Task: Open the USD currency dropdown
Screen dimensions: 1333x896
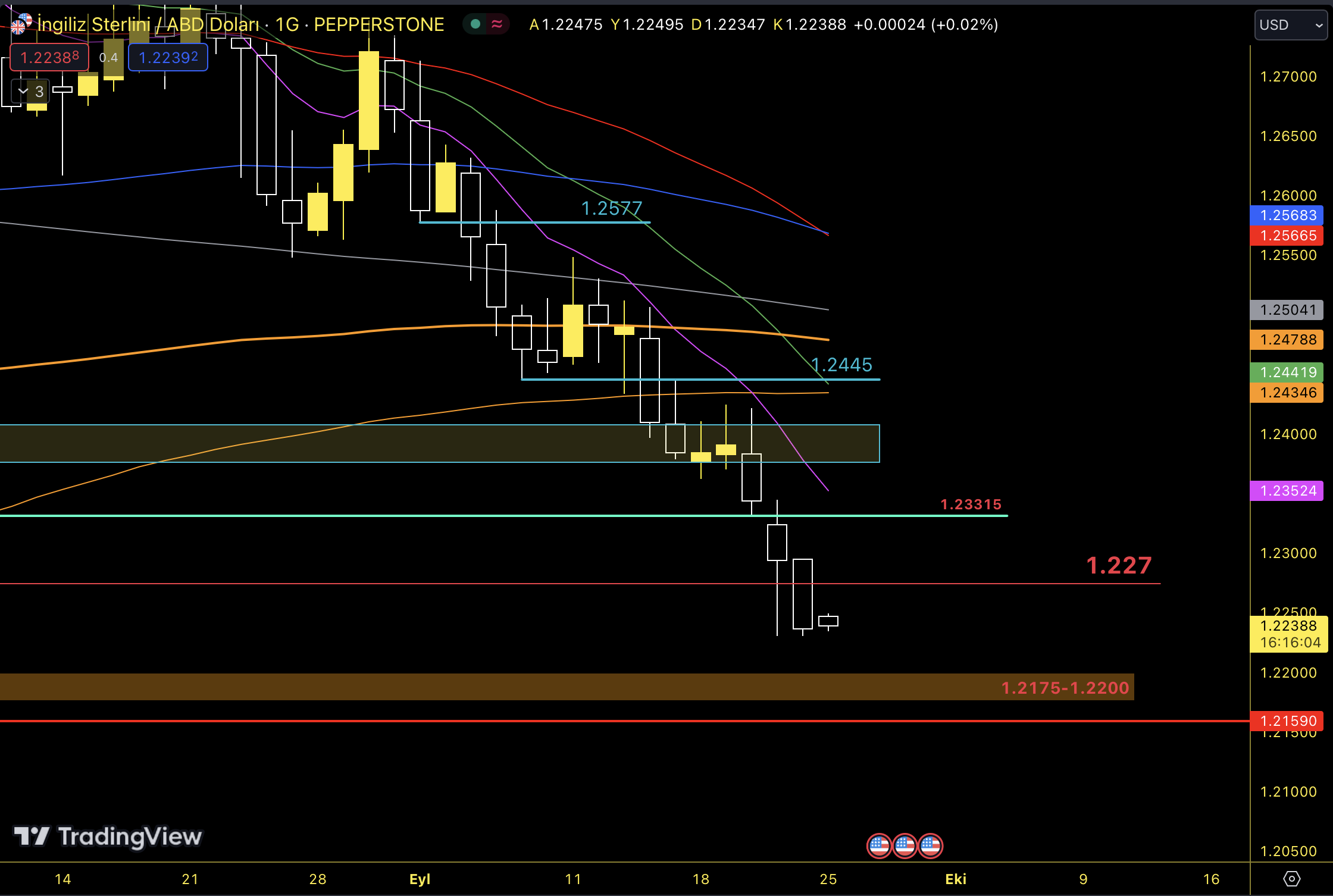Action: click(1291, 25)
